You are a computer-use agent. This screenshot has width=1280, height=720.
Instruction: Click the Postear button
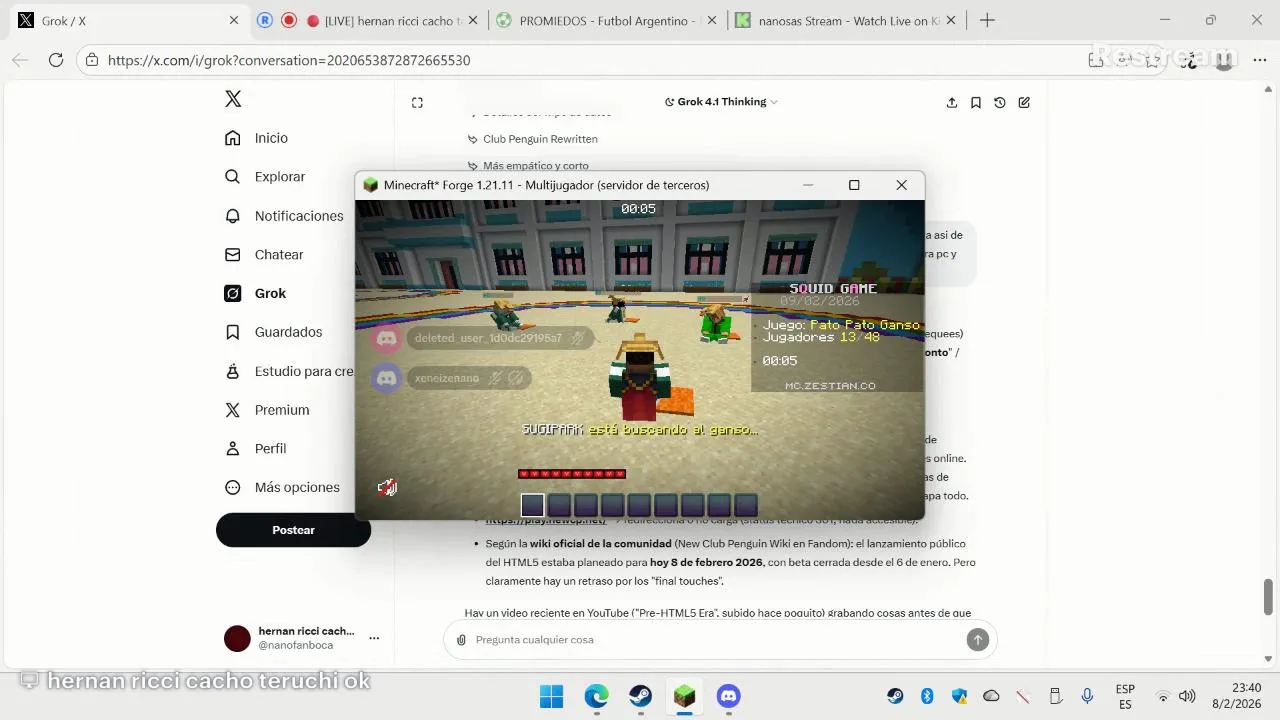(293, 530)
